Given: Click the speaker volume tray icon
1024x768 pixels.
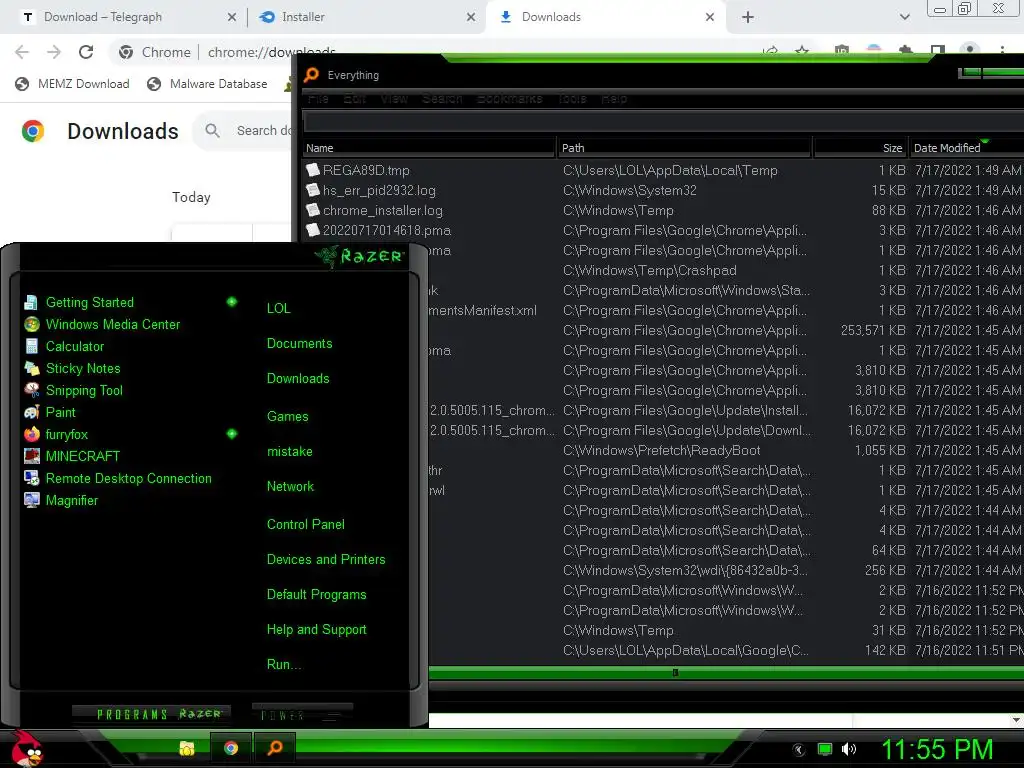Looking at the screenshot, I should (849, 749).
